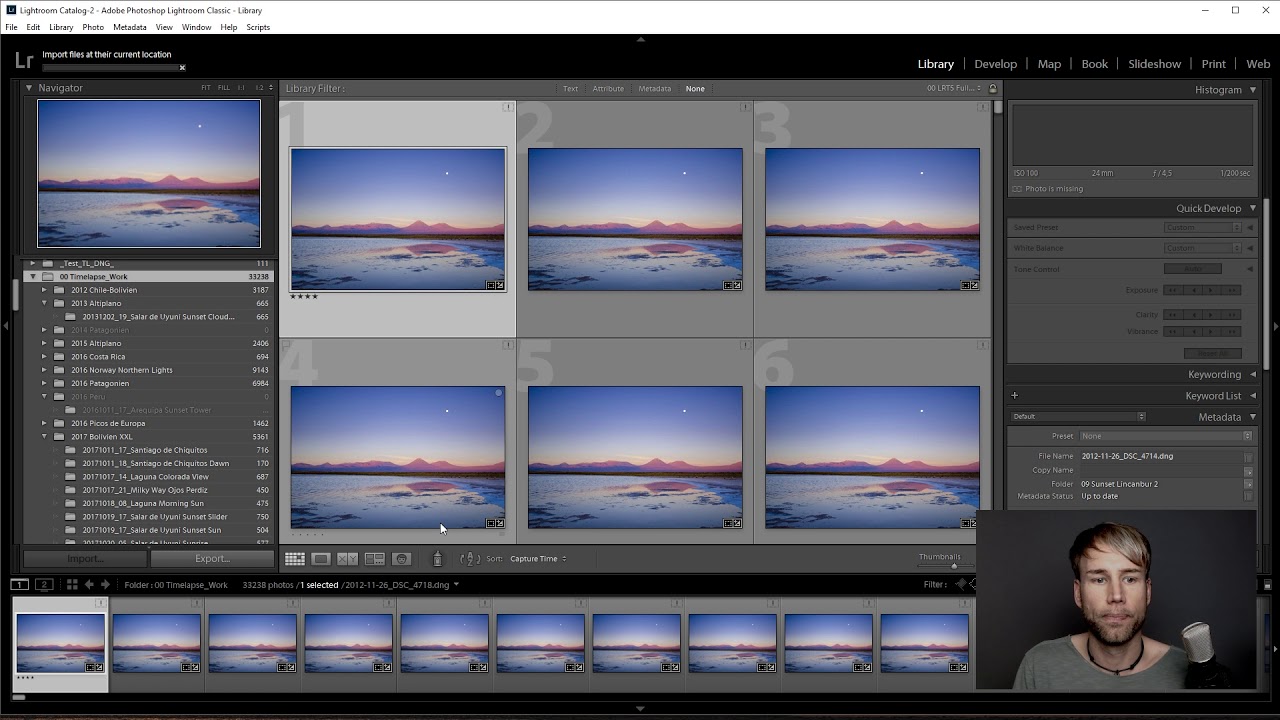Viewport: 1280px width, 720px height.
Task: Open Metadata Preset None dropdown
Action: 1166,436
